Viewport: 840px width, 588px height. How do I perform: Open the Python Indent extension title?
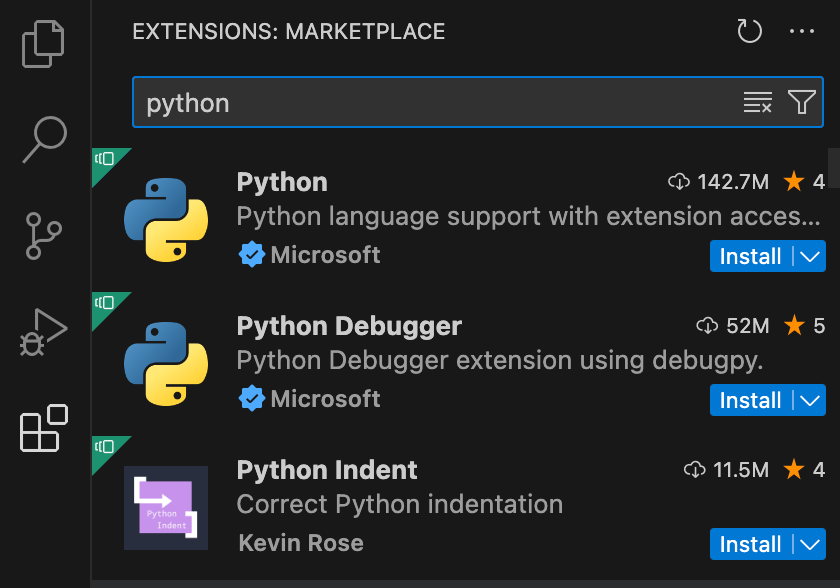pyautogui.click(x=327, y=470)
